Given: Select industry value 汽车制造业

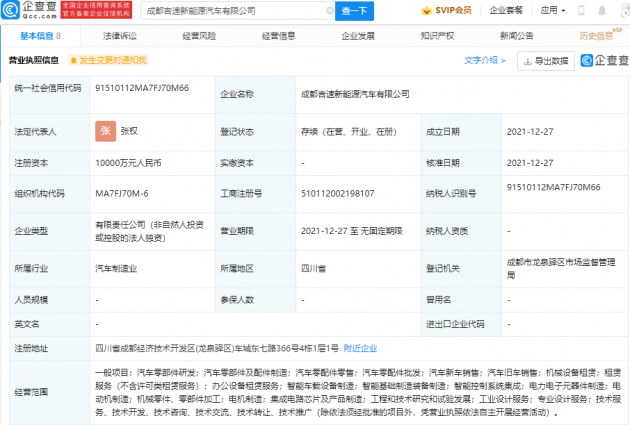Looking at the screenshot, I should (x=116, y=269).
